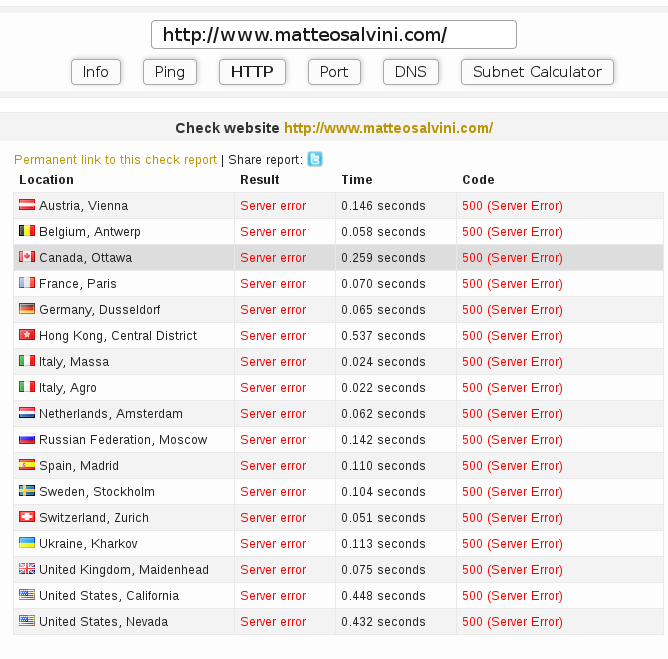
Task: Click 500 (Server Error) code in Nevada row
Action: [x=513, y=622]
